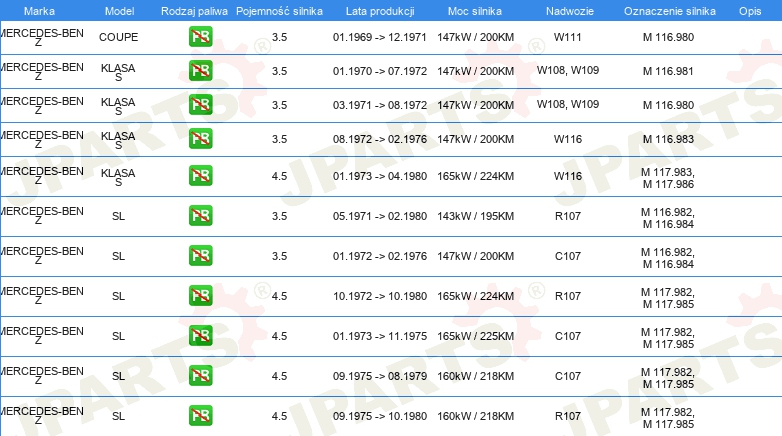
Task: Click the Pojemność silnika column header
Action: (279, 11)
